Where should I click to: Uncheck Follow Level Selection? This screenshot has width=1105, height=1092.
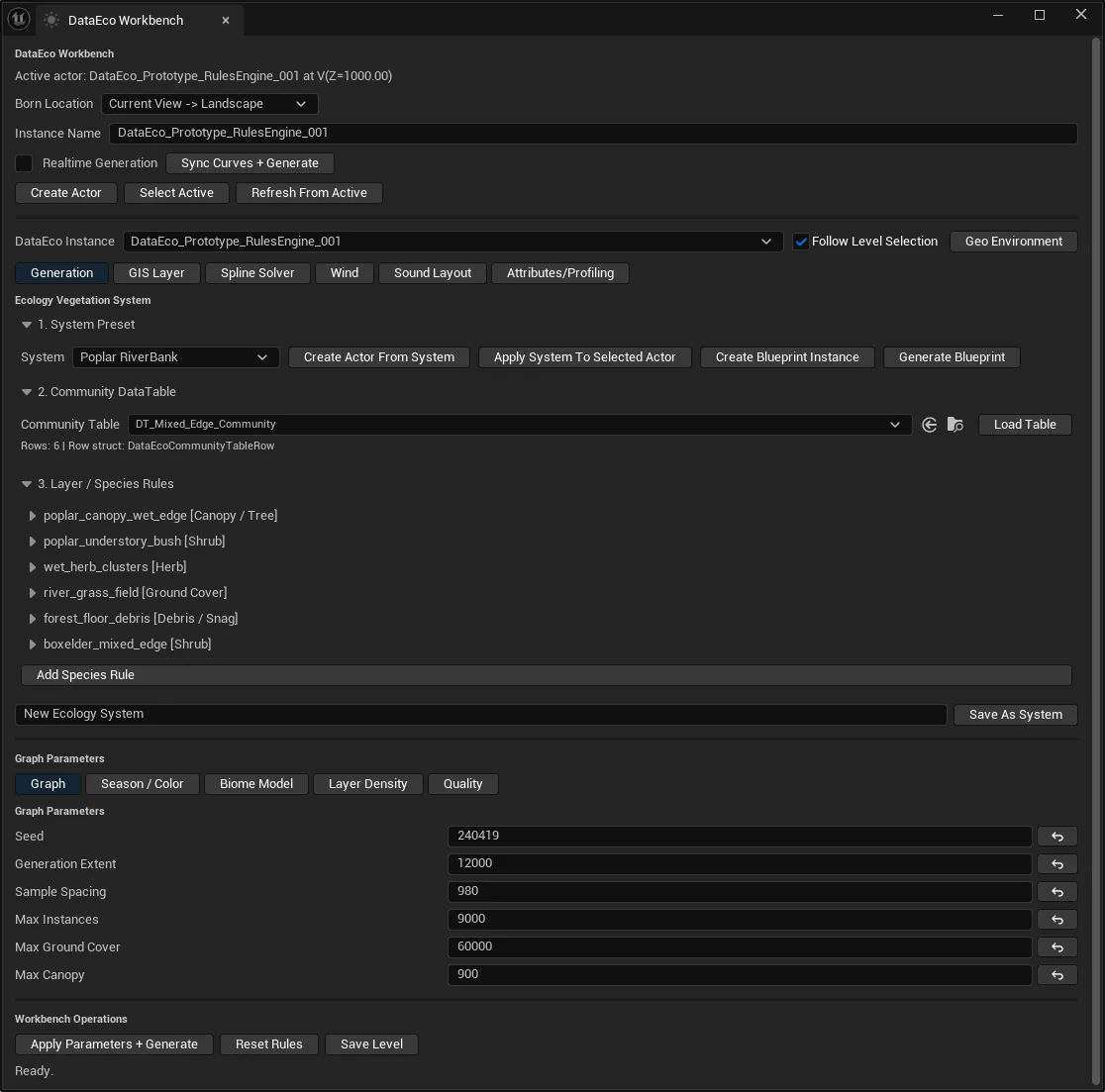tap(801, 242)
